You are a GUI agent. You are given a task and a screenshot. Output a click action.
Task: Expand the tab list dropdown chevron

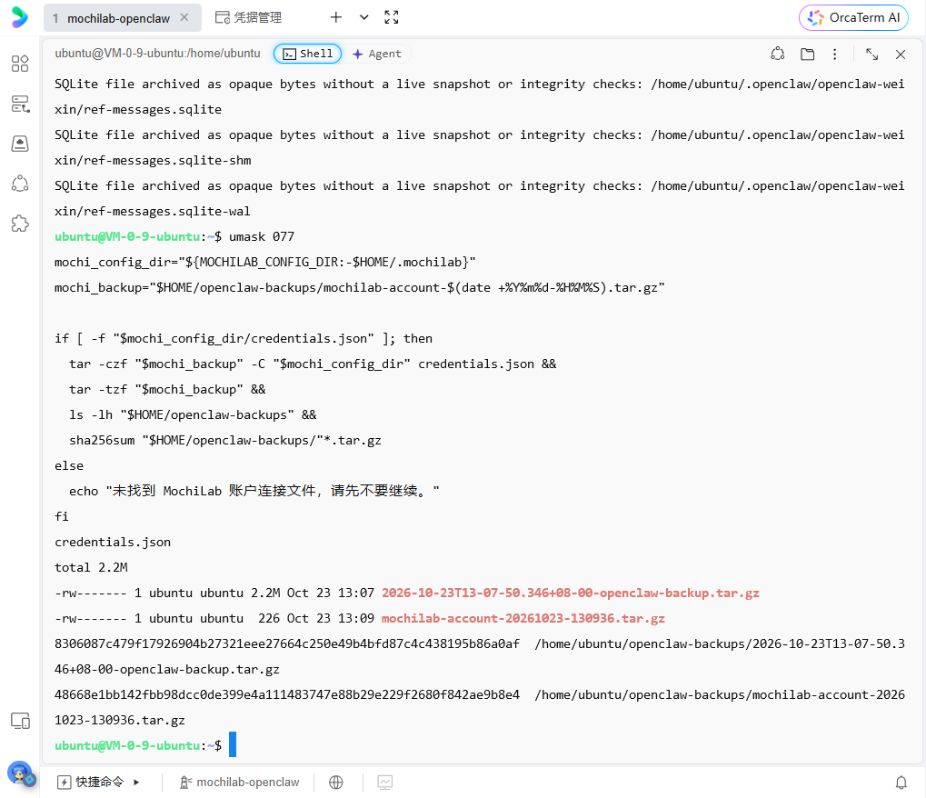point(364,17)
